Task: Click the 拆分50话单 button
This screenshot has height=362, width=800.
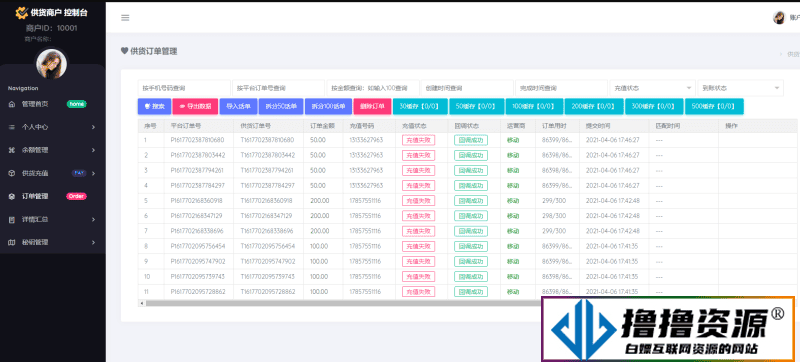Action: (281, 107)
